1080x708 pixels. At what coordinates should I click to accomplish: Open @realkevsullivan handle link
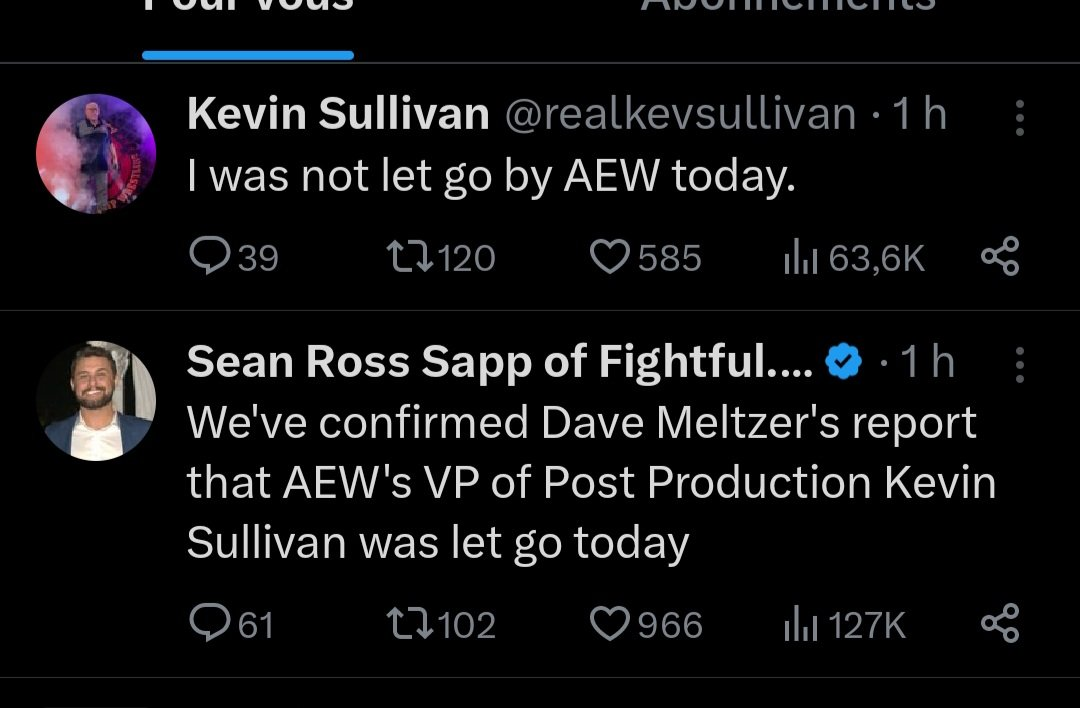[x=680, y=116]
